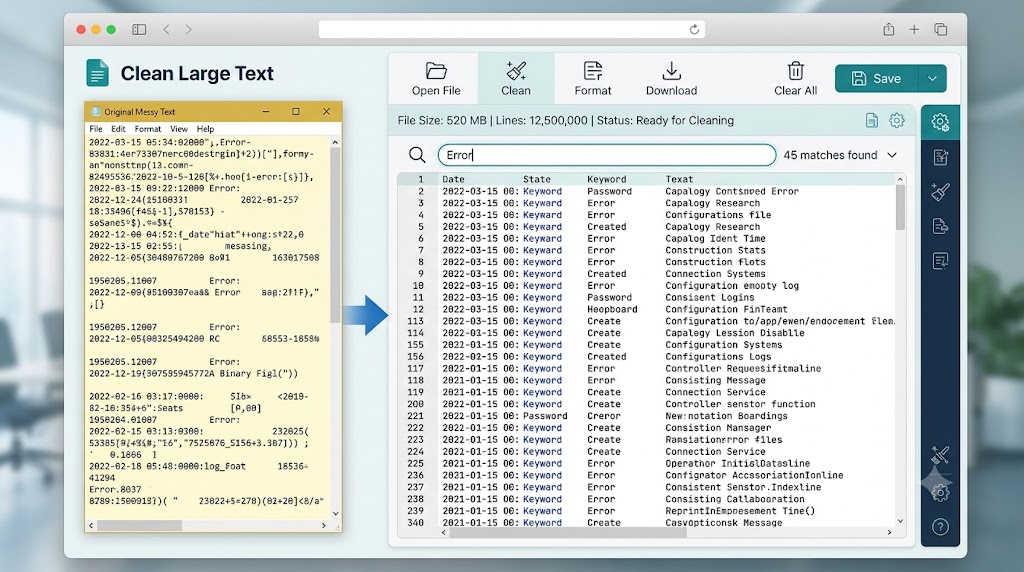Download the cleaned text
1024x572 pixels.
(671, 78)
